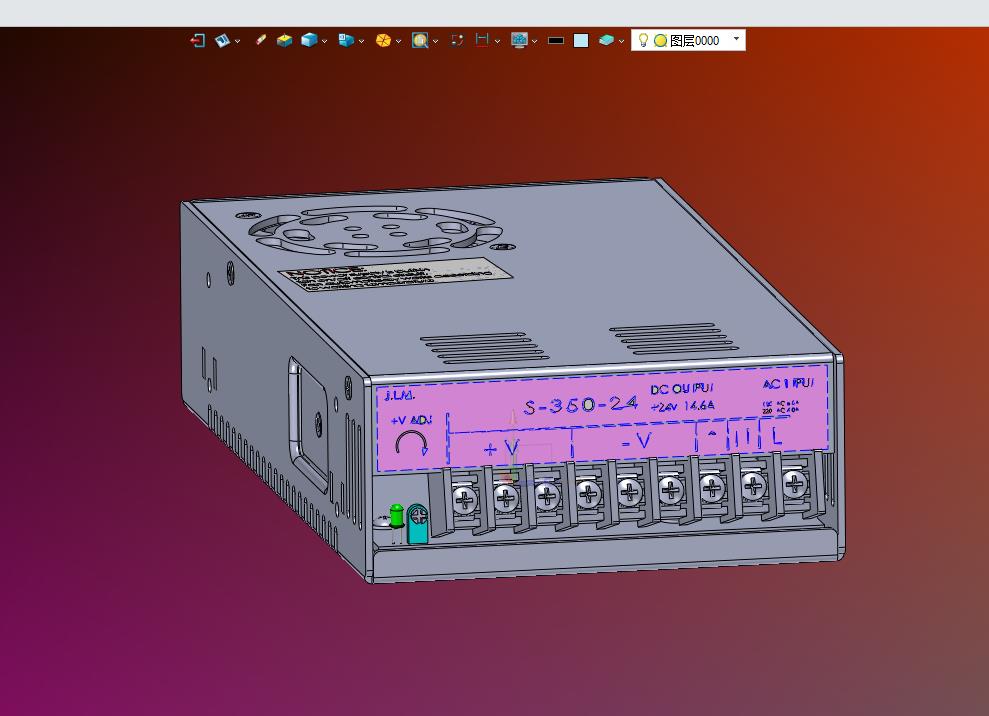Click the yellow circle layer color indicator
The width and height of the screenshot is (989, 716).
pyautogui.click(x=660, y=40)
